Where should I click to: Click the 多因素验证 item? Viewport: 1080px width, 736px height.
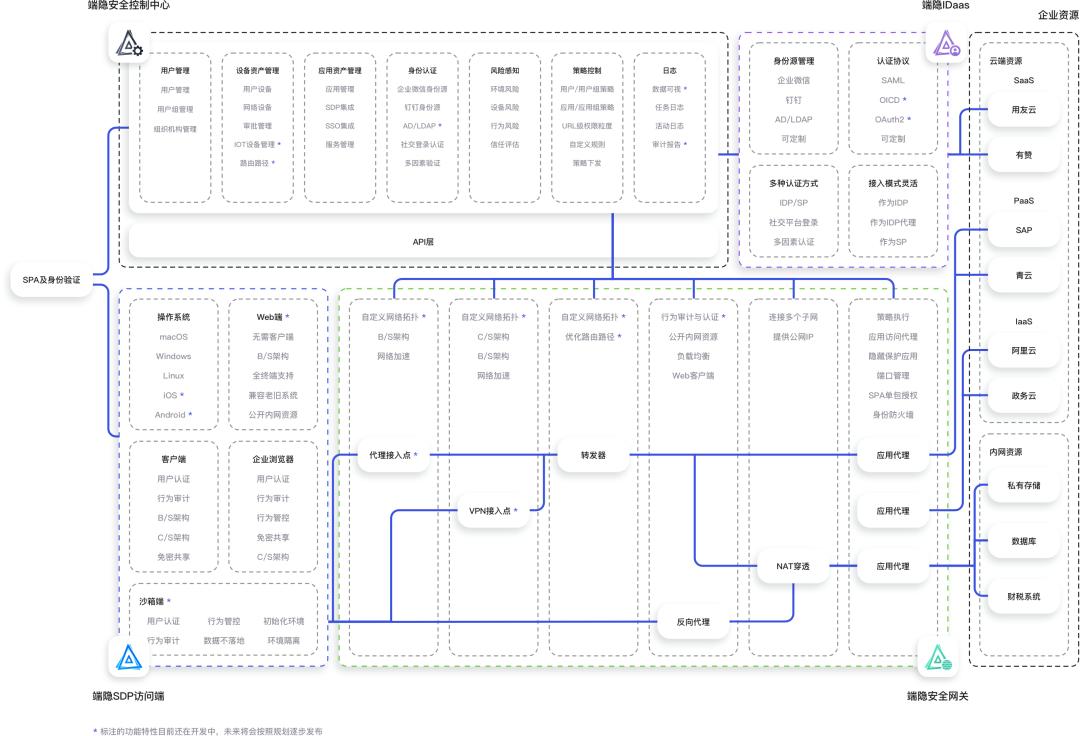tap(422, 163)
